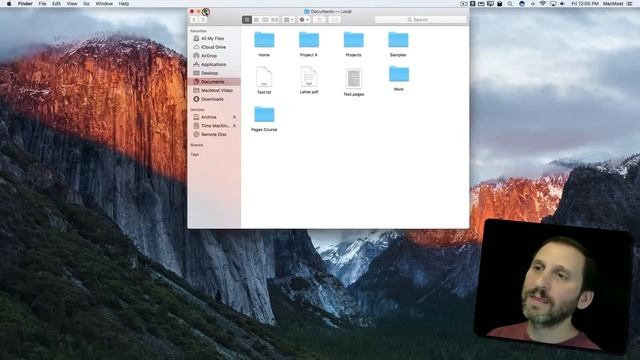The height and width of the screenshot is (360, 640).
Task: Open the View menu
Action: point(72,4)
